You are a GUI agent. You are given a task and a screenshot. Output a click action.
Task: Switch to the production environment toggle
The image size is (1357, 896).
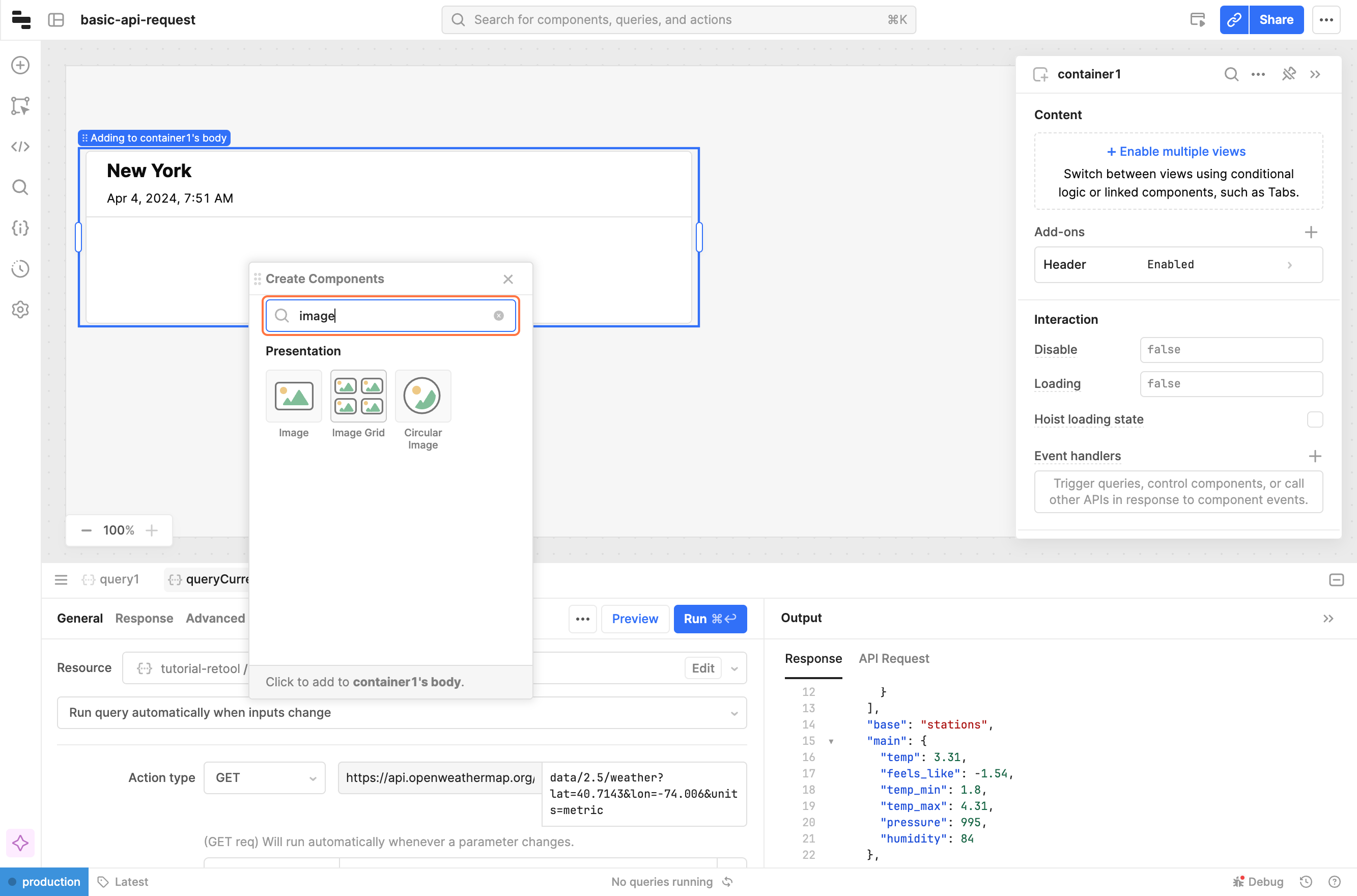coord(45,882)
